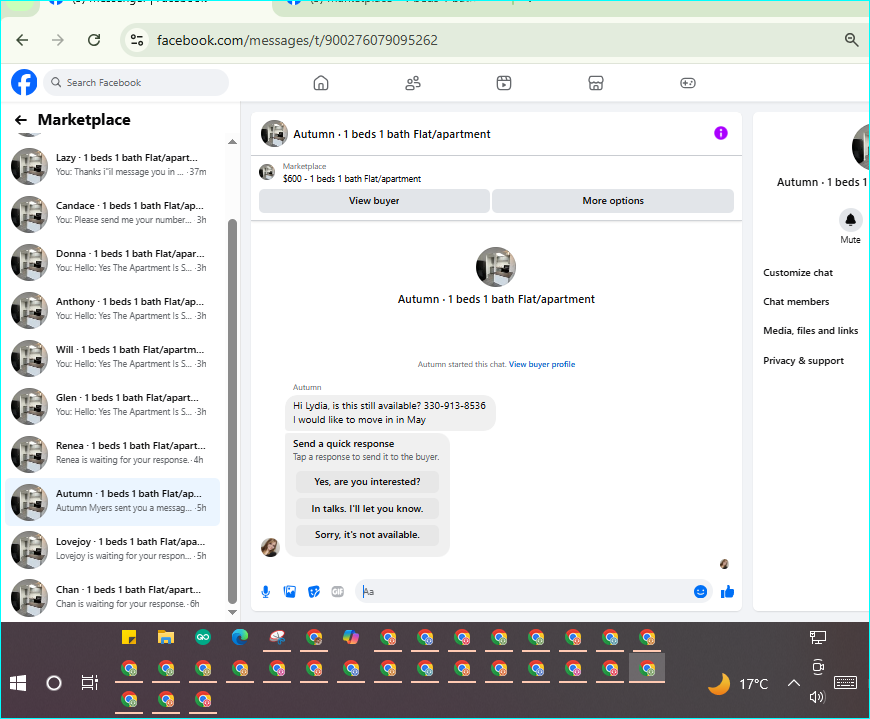Open the Windows Start button
Viewport: 870px width, 719px height.
(x=18, y=683)
